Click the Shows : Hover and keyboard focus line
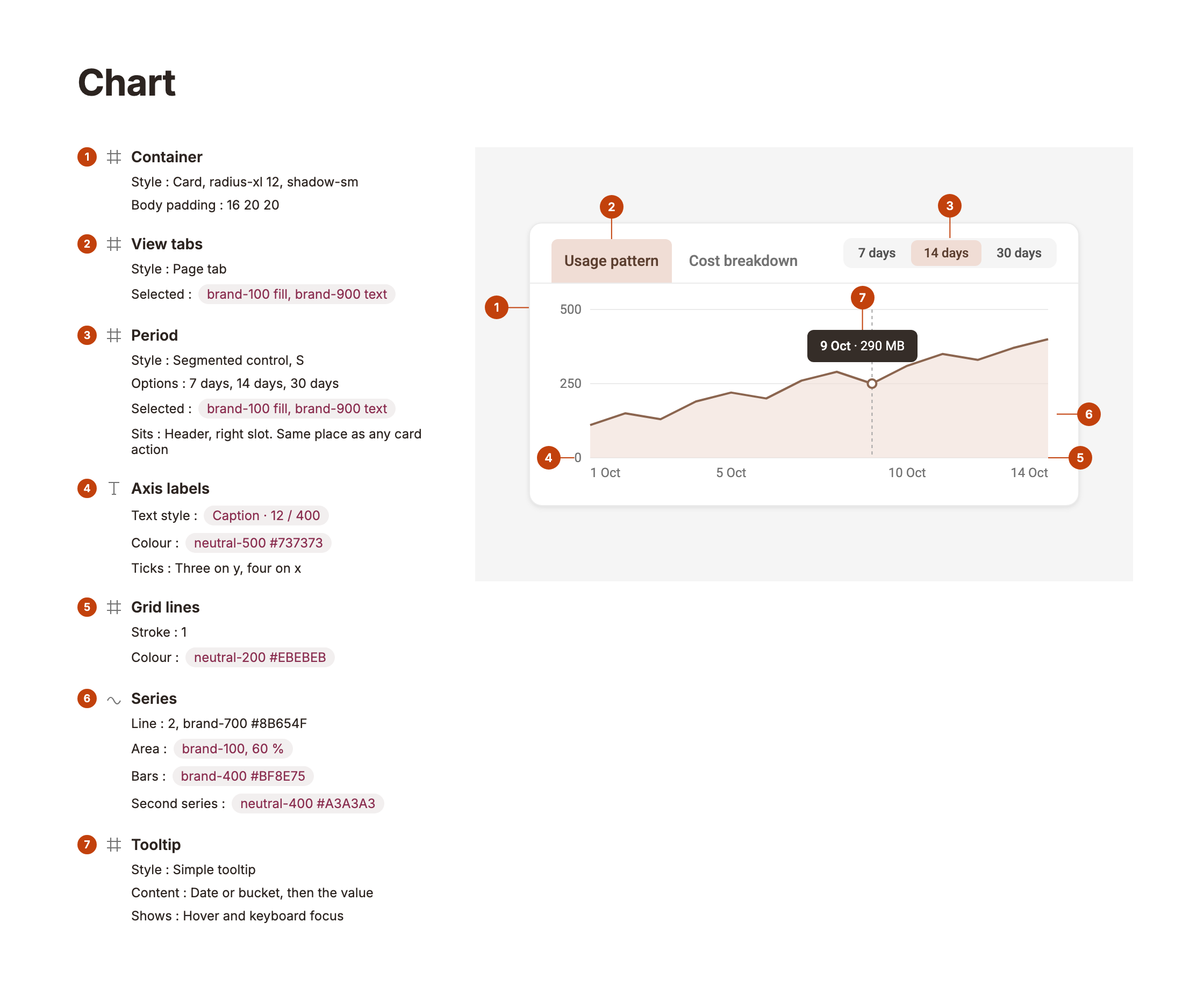 [x=236, y=916]
